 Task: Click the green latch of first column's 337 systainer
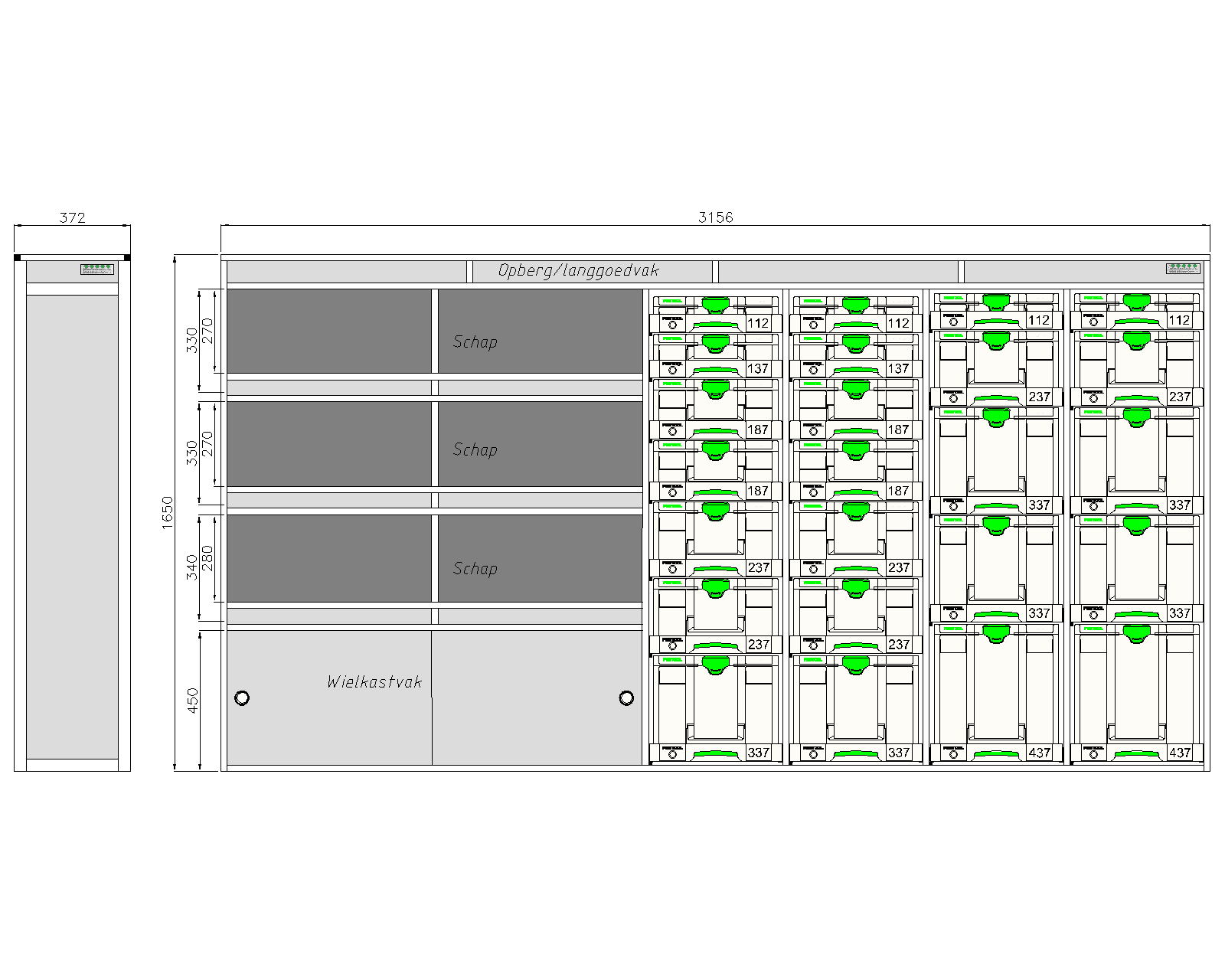click(714, 665)
